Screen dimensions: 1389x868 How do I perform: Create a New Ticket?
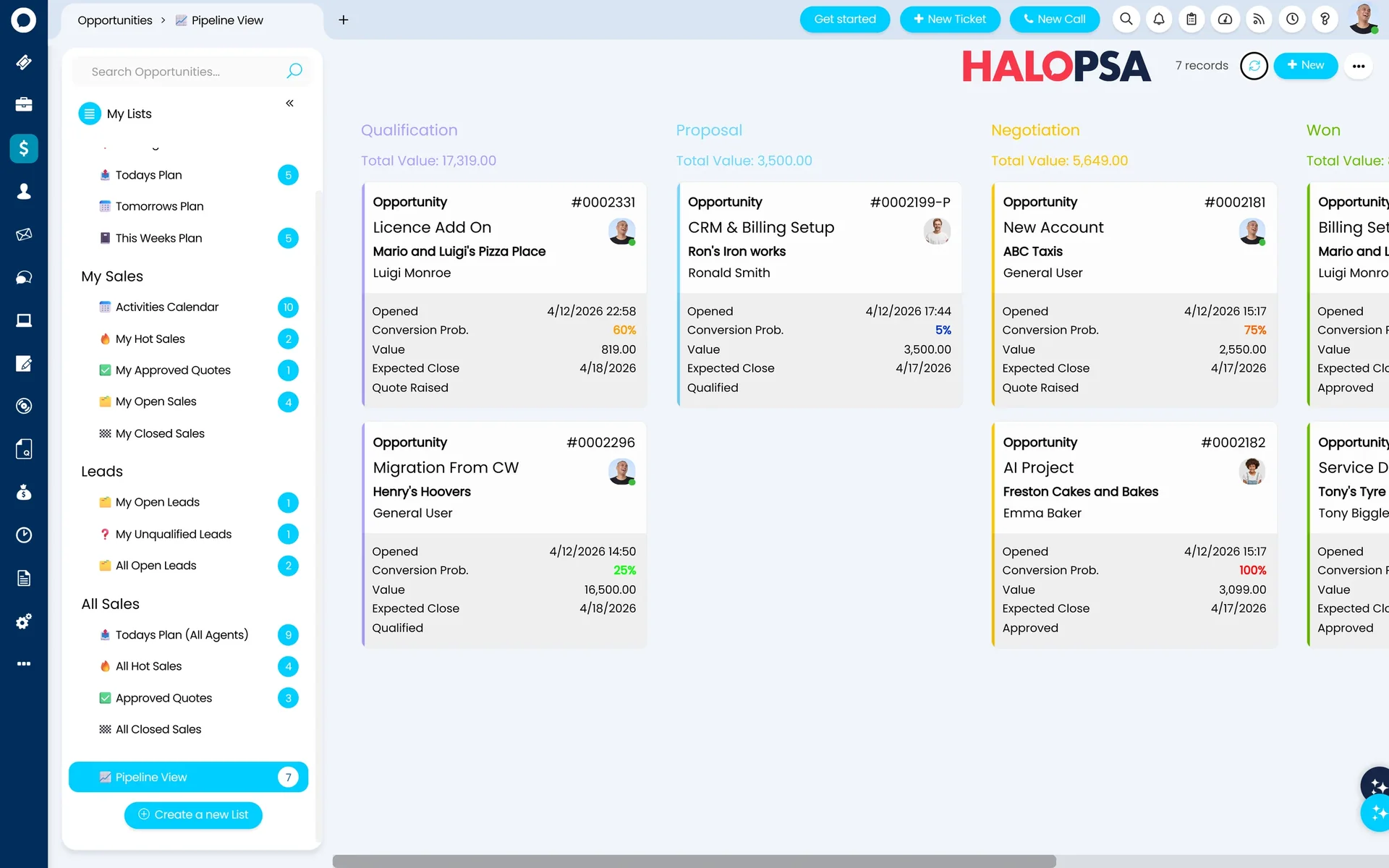pos(949,20)
